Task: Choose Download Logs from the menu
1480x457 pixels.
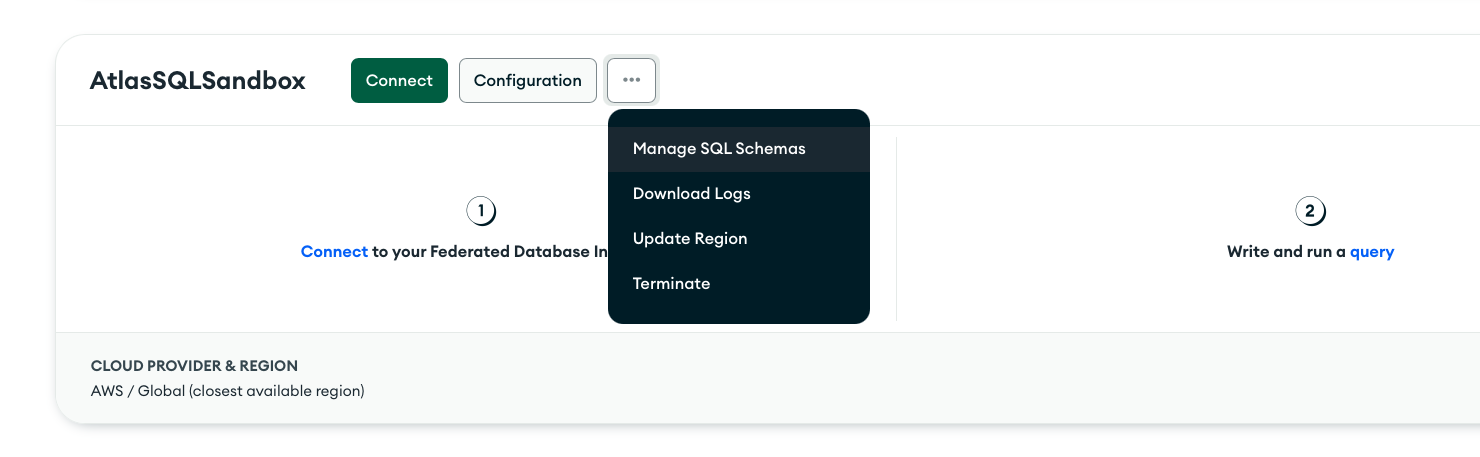Action: [739, 194]
